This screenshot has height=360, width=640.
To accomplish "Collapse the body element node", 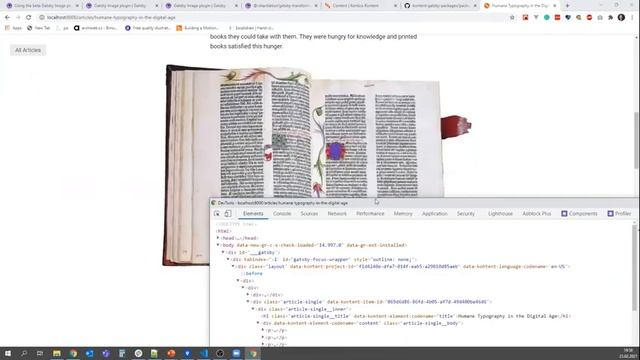I will [218, 245].
